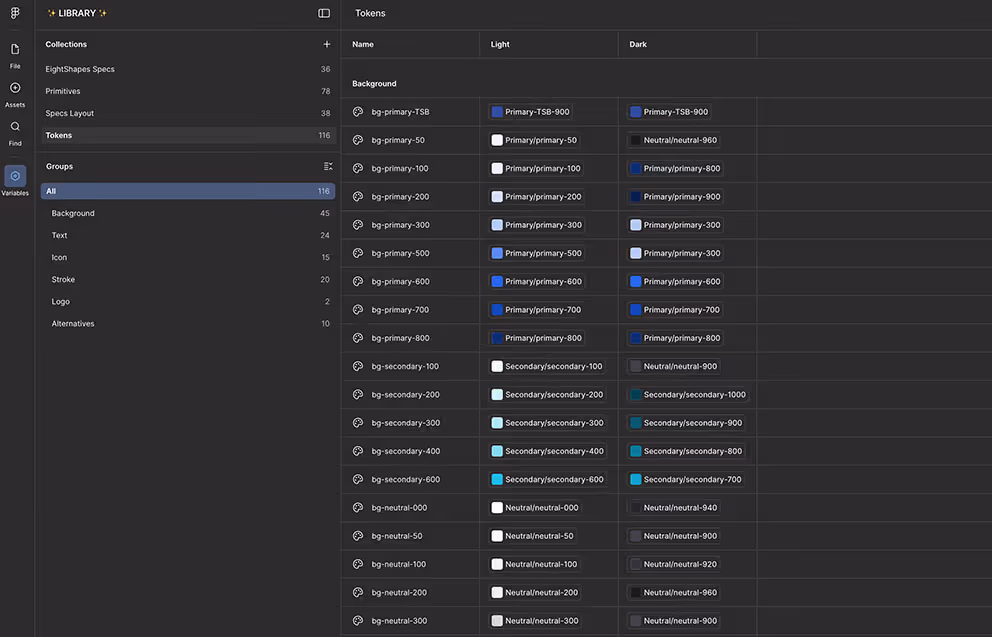Click Dark value Secondary/secondary-800
Viewport: 992px width, 637px height.
(686, 451)
